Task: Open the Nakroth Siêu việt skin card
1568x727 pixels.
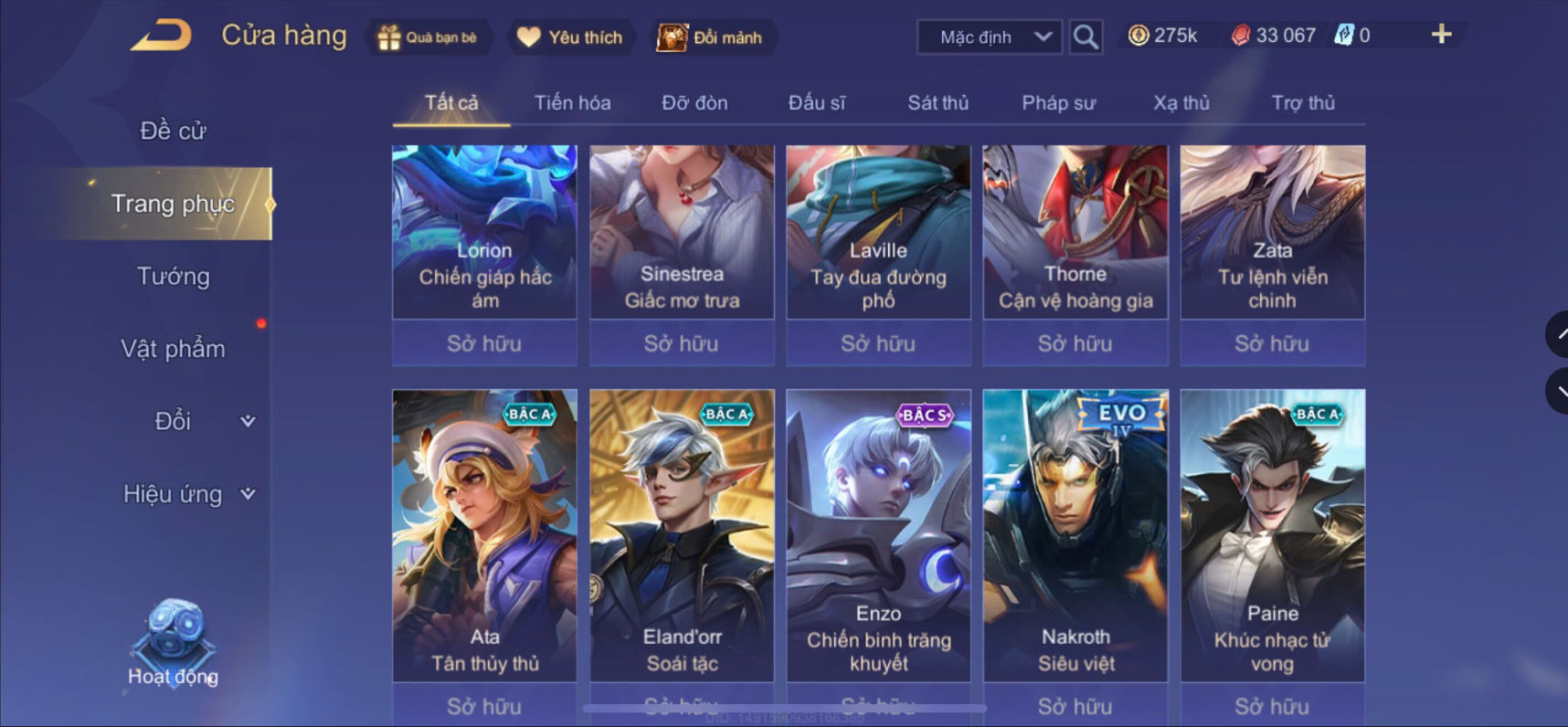Action: click(x=1075, y=535)
